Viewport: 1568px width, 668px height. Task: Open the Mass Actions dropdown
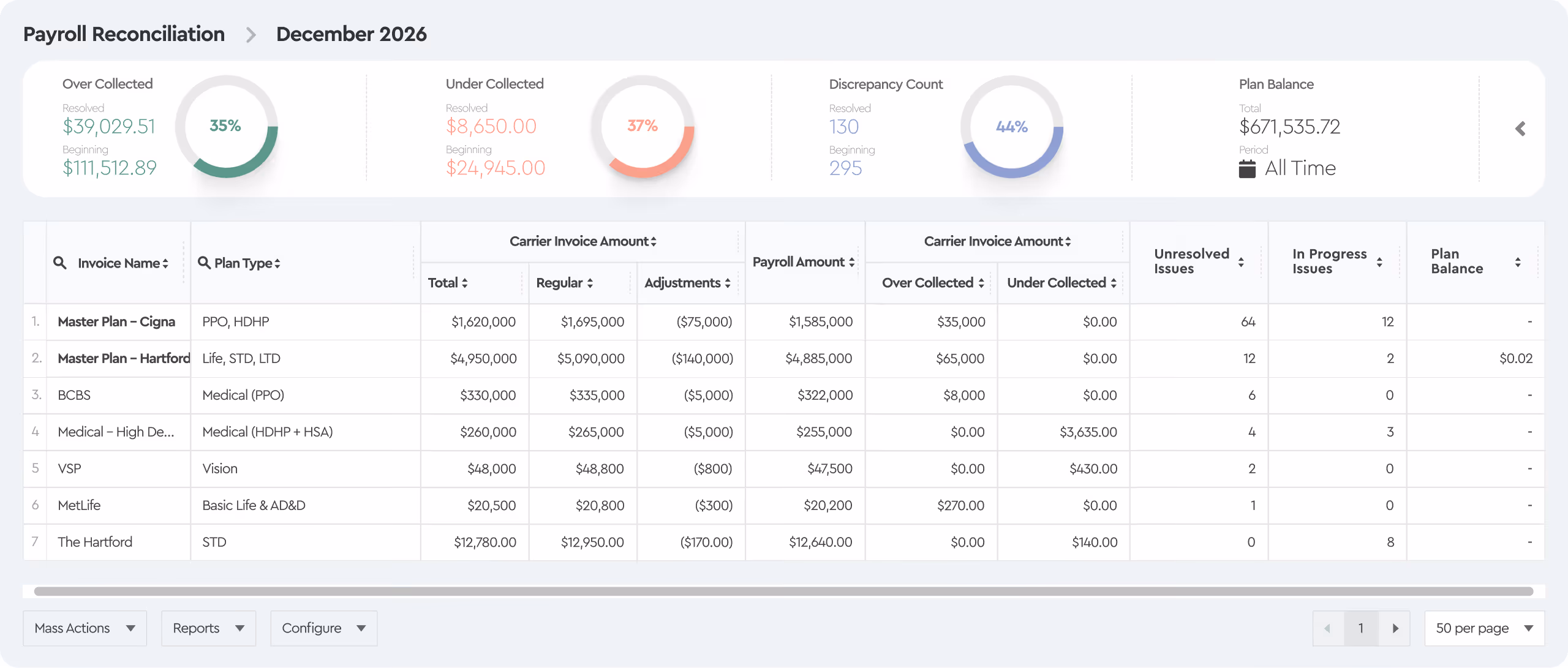[85, 628]
